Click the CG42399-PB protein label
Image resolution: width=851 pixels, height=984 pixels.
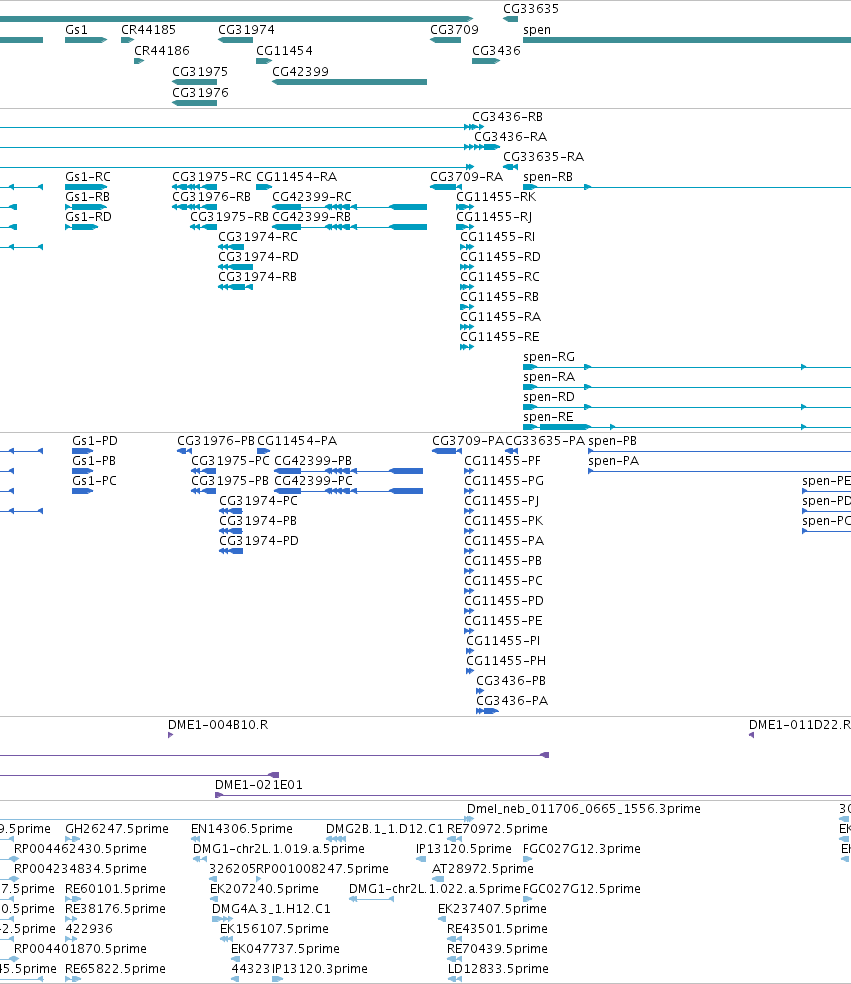[313, 461]
